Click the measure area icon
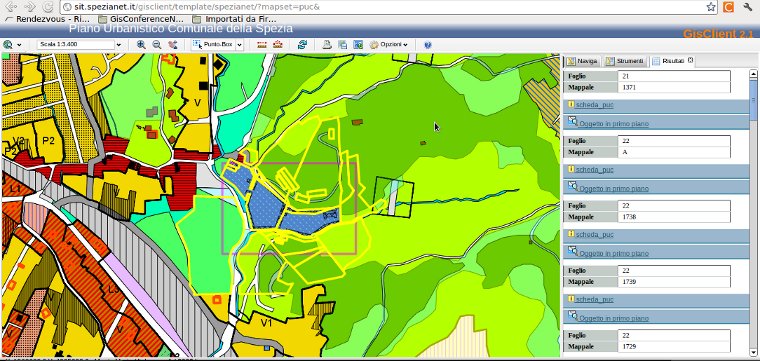Image resolution: width=760 pixels, height=361 pixels. (277, 45)
